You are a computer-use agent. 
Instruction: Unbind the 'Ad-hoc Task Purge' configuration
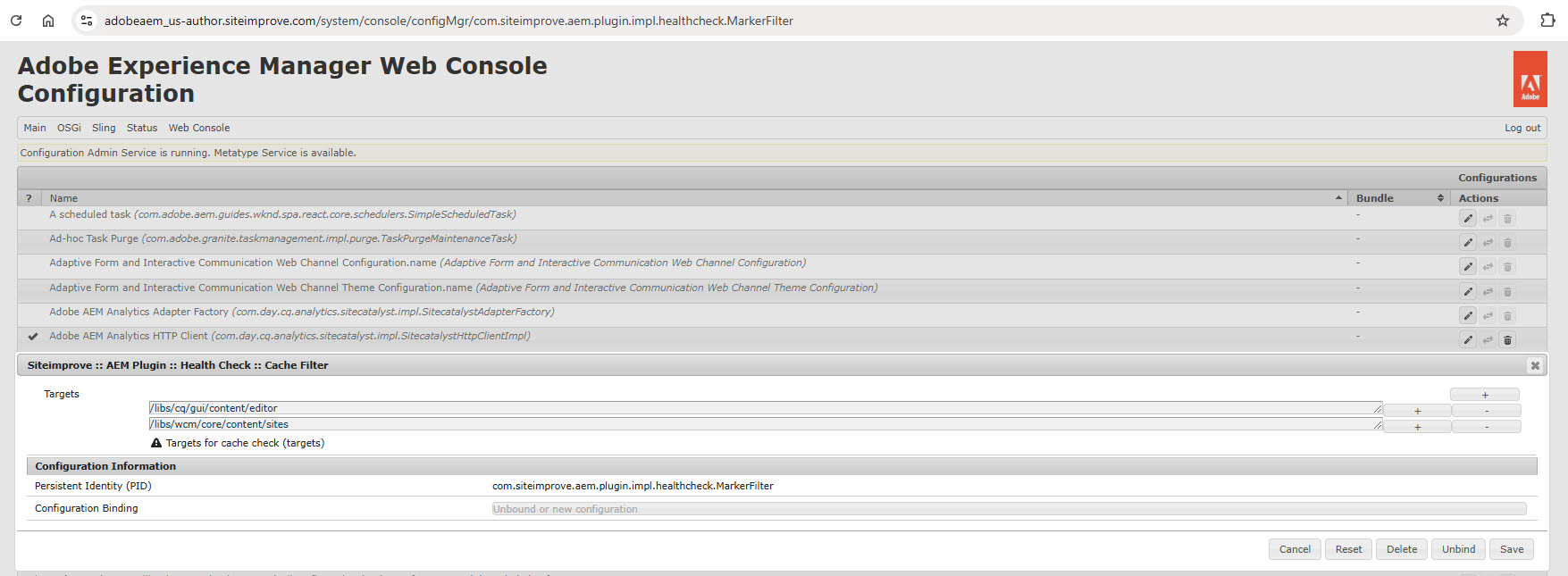(1488, 243)
